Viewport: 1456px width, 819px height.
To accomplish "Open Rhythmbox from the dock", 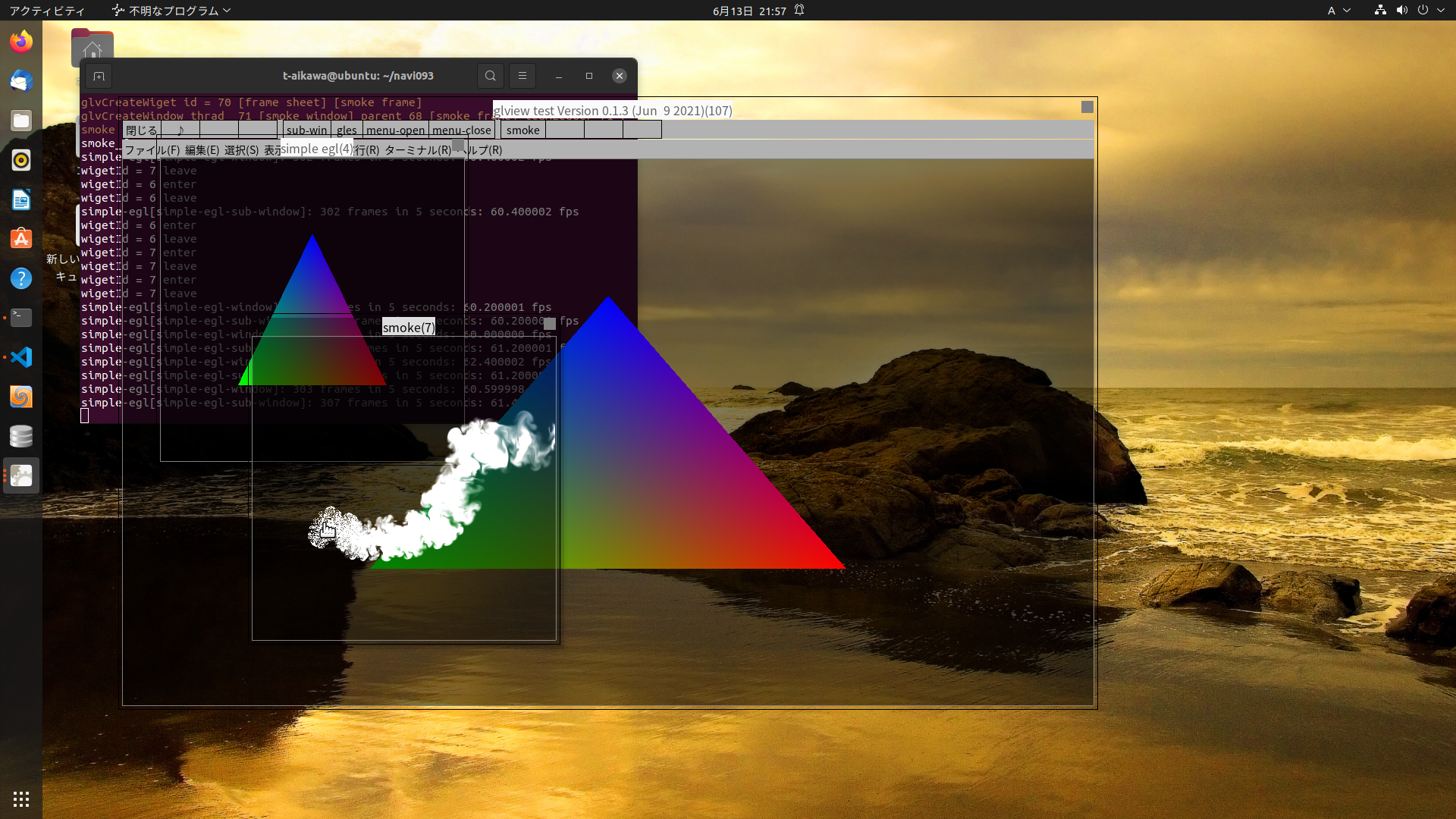I will coord(21,160).
